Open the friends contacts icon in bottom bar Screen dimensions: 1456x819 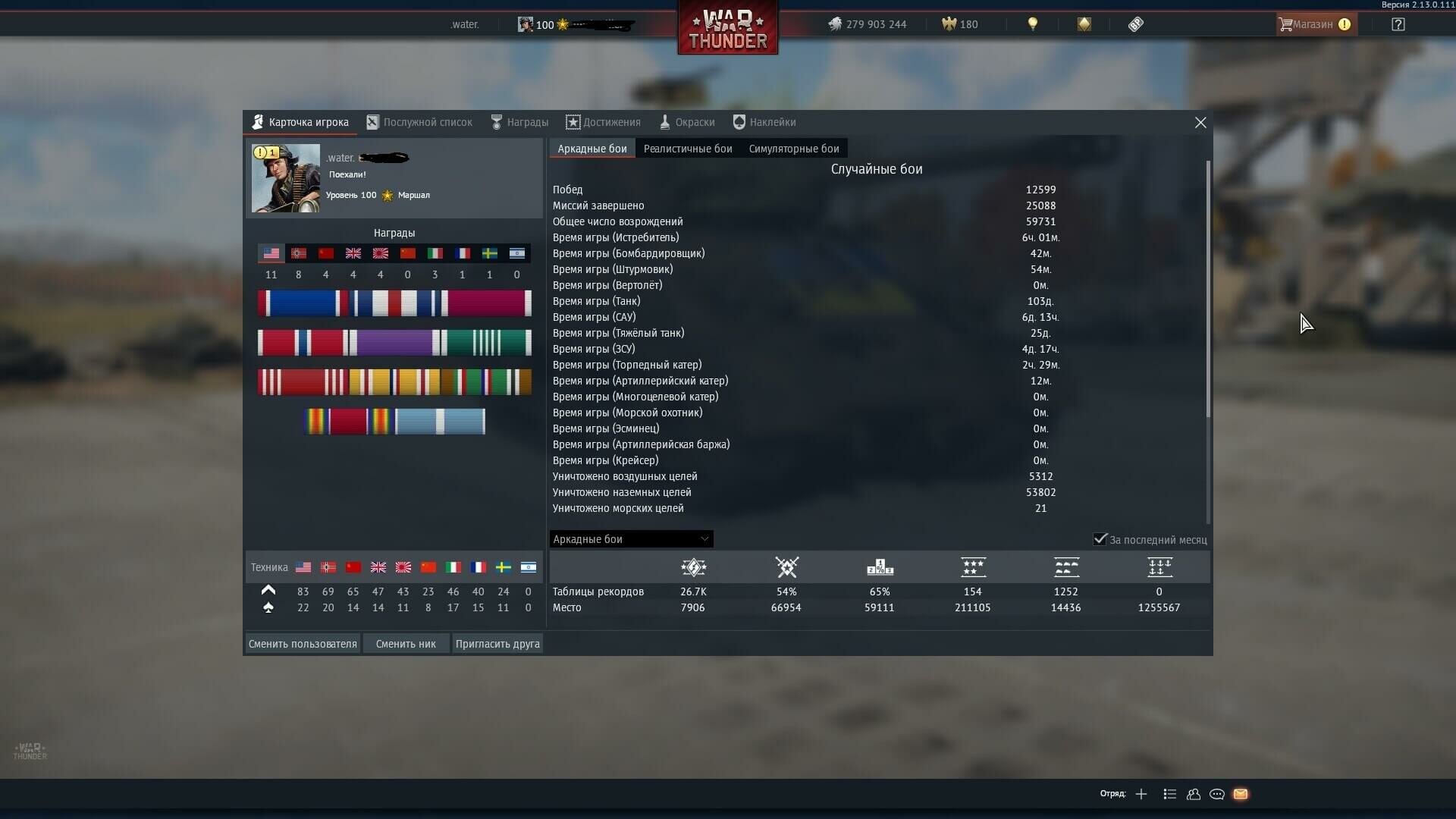[1193, 794]
